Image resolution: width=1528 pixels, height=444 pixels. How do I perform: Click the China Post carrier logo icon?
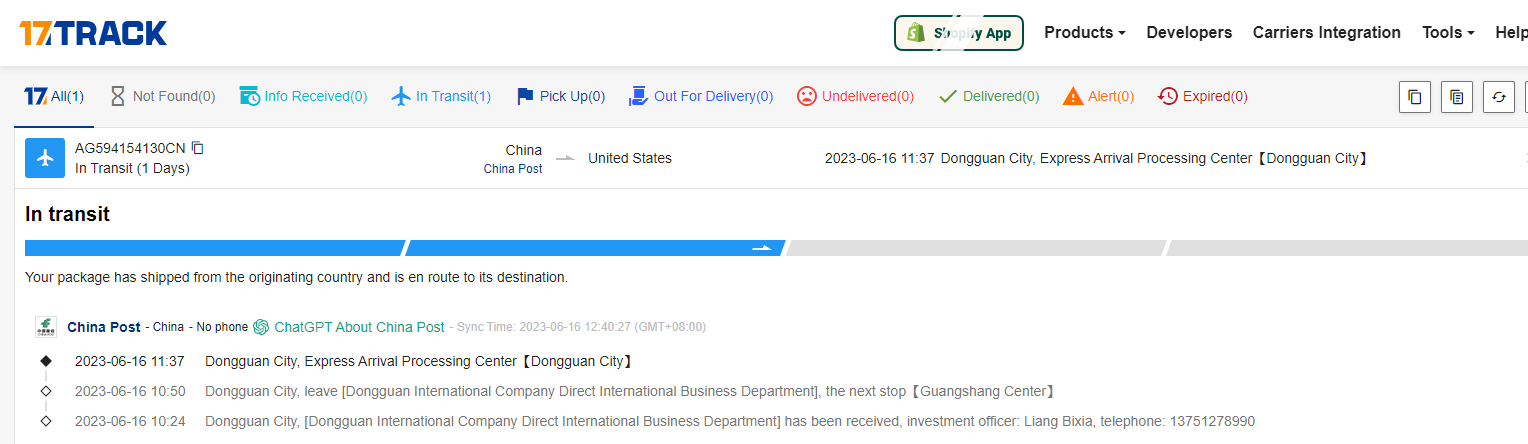[46, 327]
